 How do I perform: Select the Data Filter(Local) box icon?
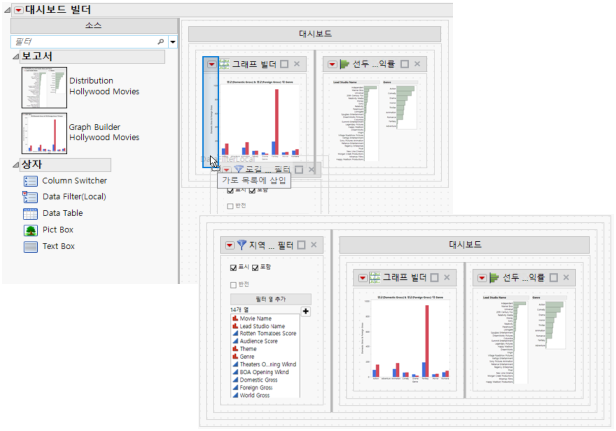(30, 197)
